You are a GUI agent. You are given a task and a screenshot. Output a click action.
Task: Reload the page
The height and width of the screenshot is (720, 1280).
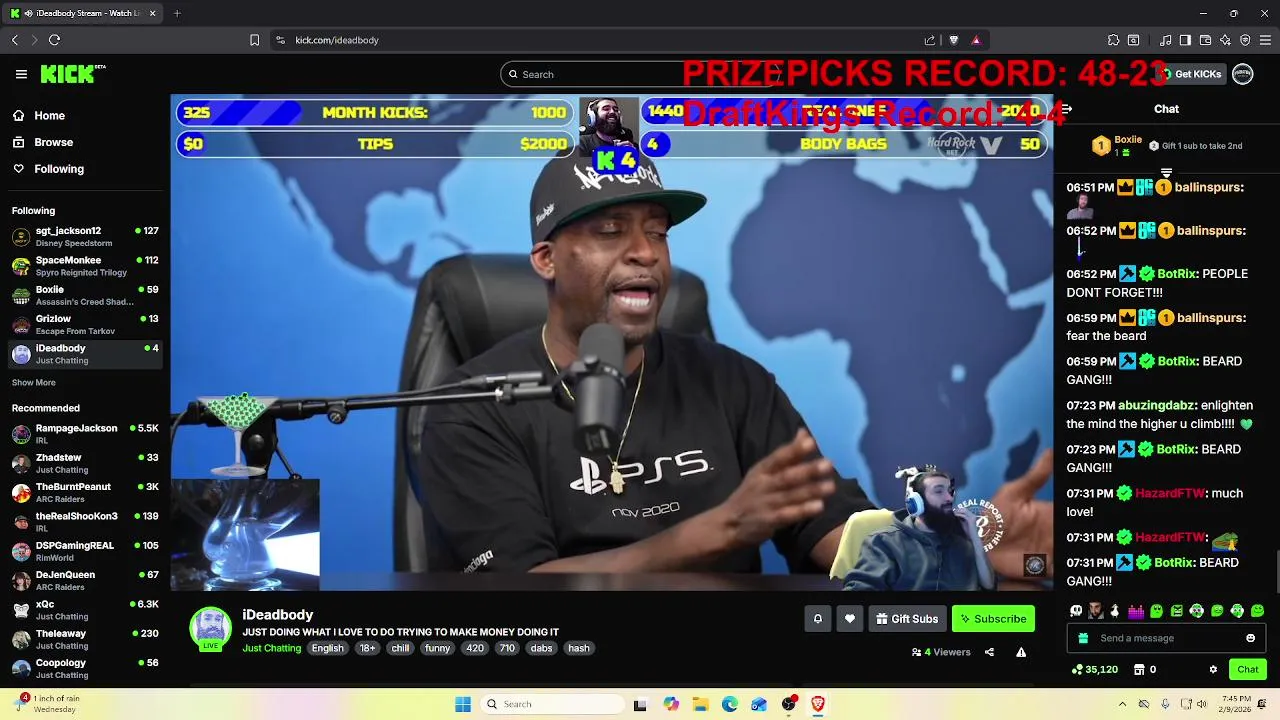pyautogui.click(x=54, y=40)
